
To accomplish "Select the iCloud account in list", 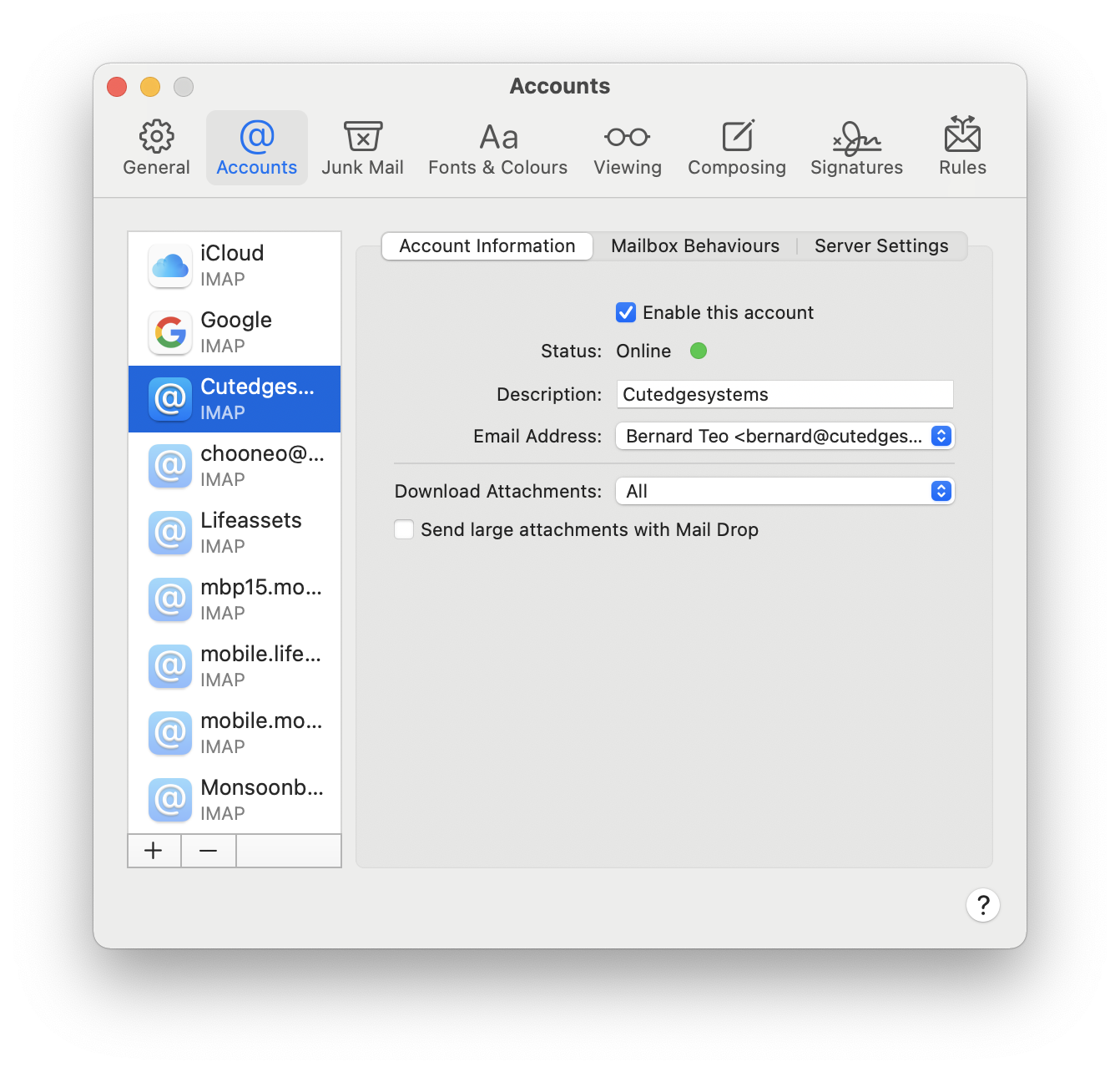I will (235, 265).
